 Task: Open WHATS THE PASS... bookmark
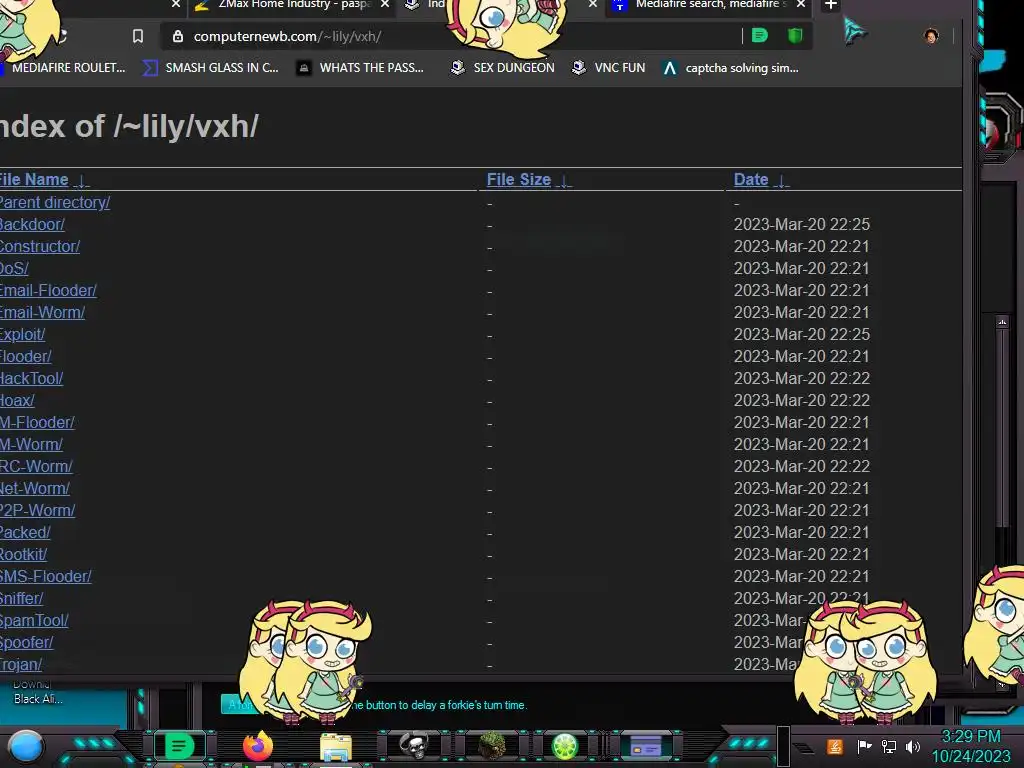tap(360, 68)
